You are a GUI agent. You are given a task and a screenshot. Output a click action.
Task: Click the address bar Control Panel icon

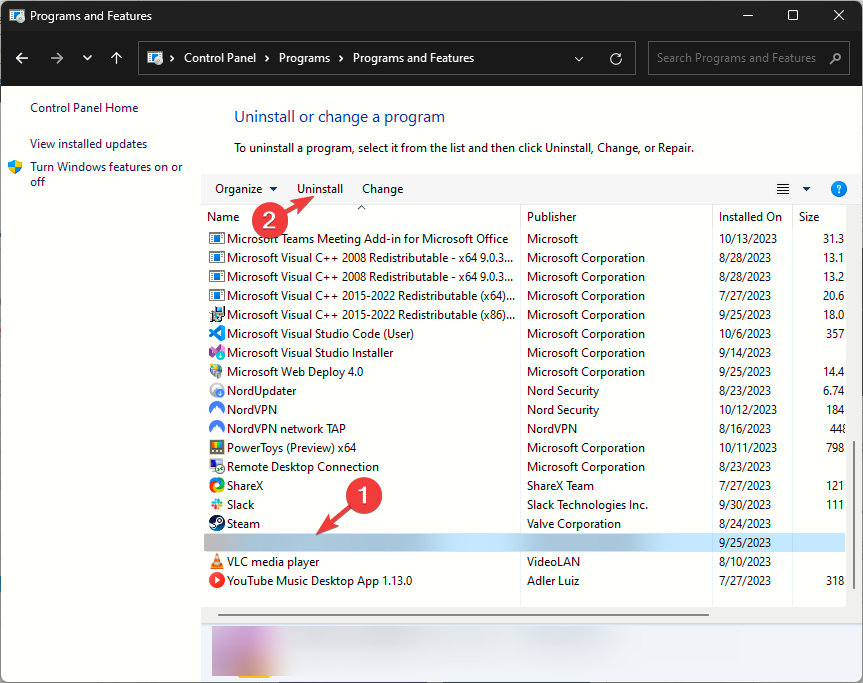click(155, 58)
